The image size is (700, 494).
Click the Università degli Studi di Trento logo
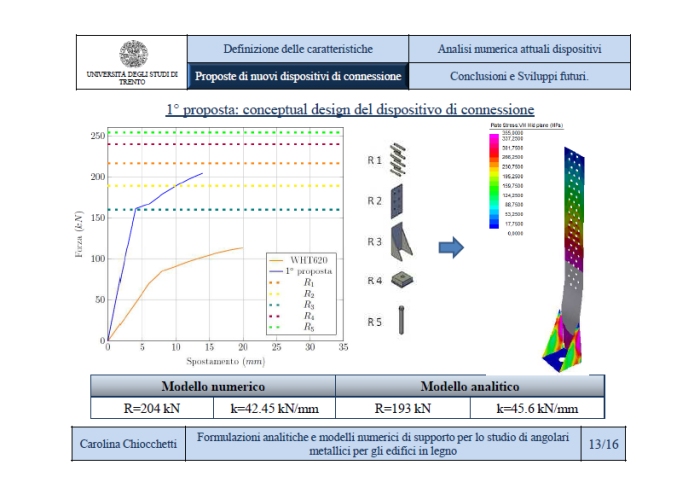click(132, 54)
